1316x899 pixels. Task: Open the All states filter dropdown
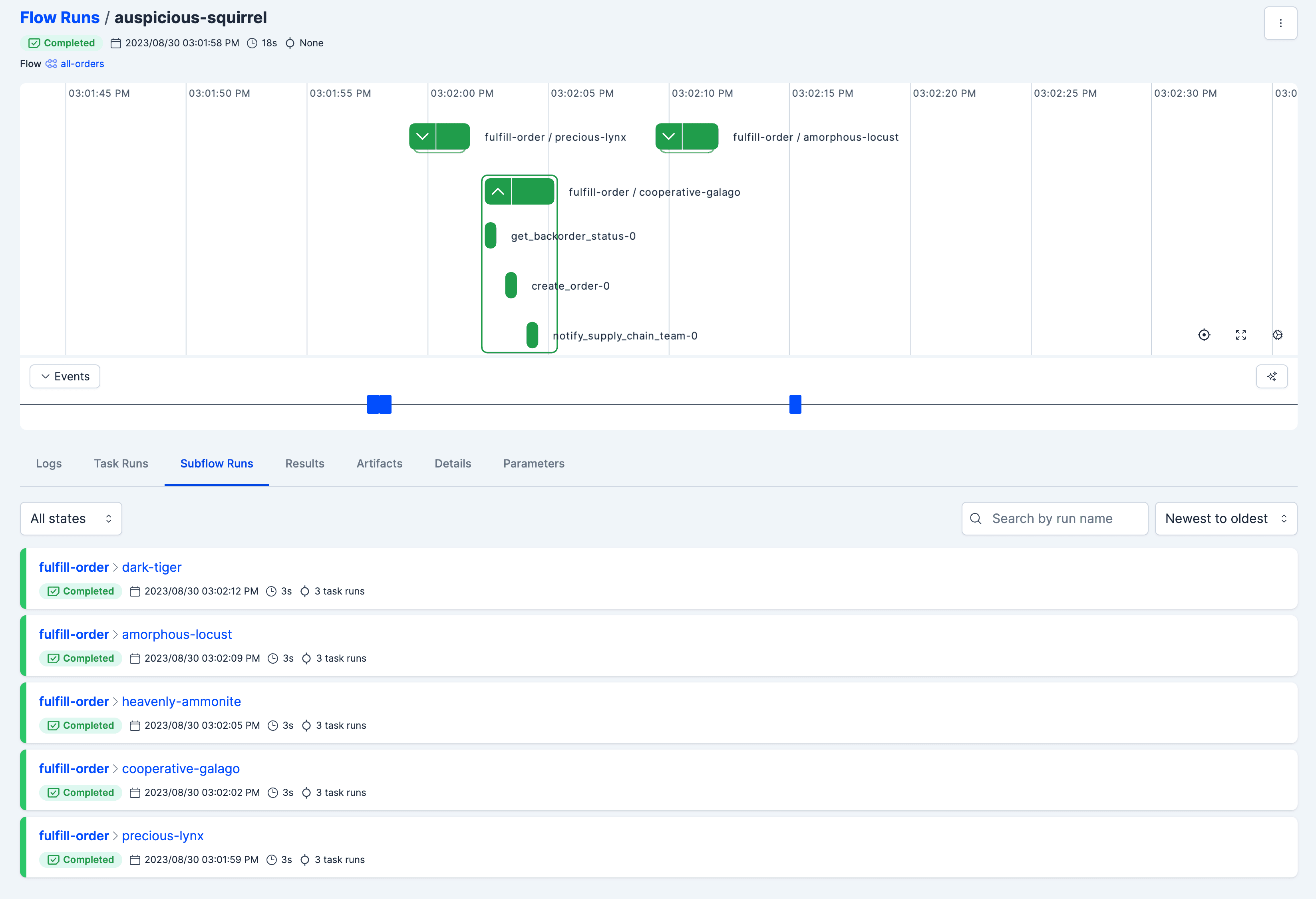point(71,518)
